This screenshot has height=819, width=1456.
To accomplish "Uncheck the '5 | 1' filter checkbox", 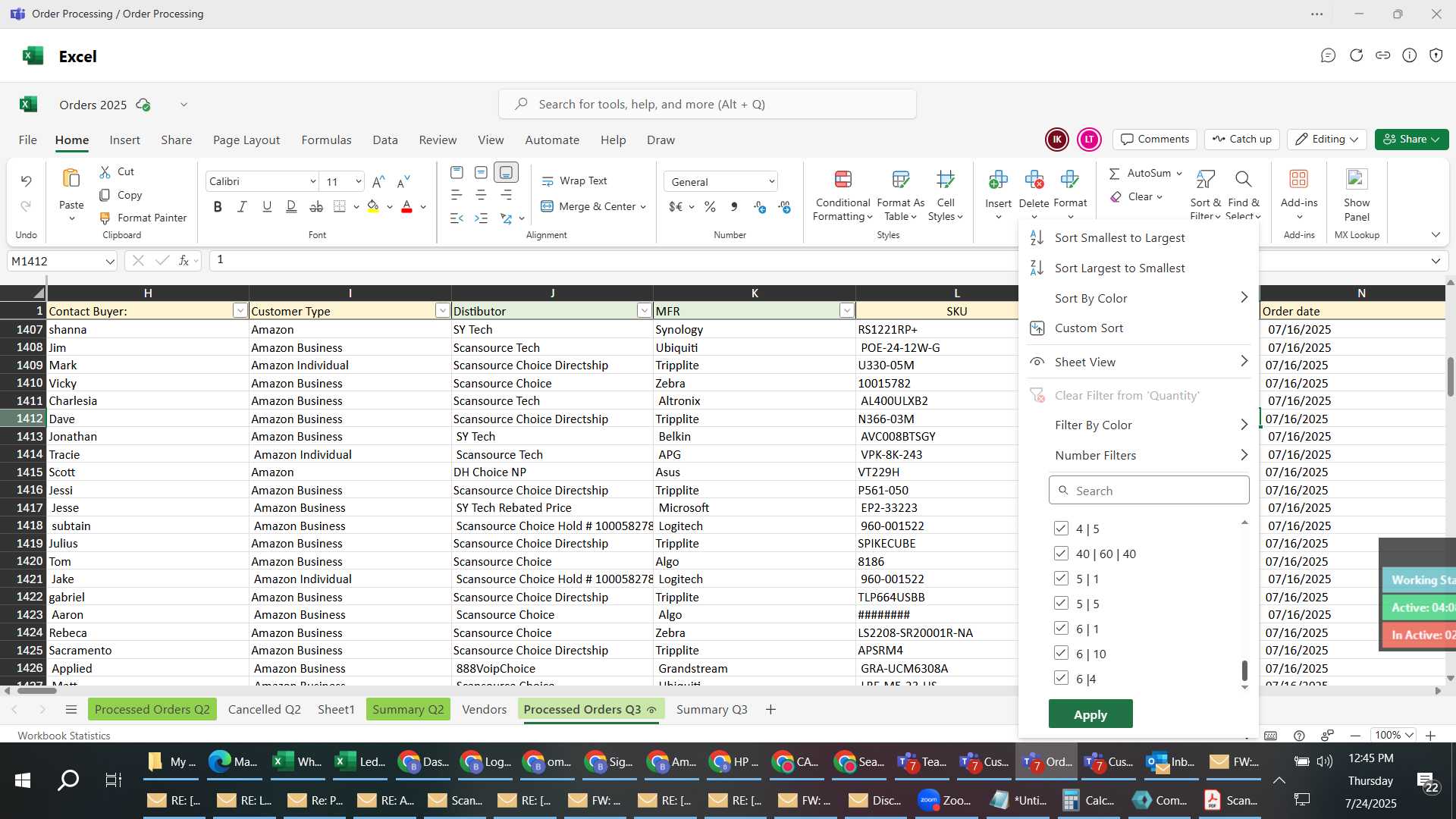I will pos(1061,579).
